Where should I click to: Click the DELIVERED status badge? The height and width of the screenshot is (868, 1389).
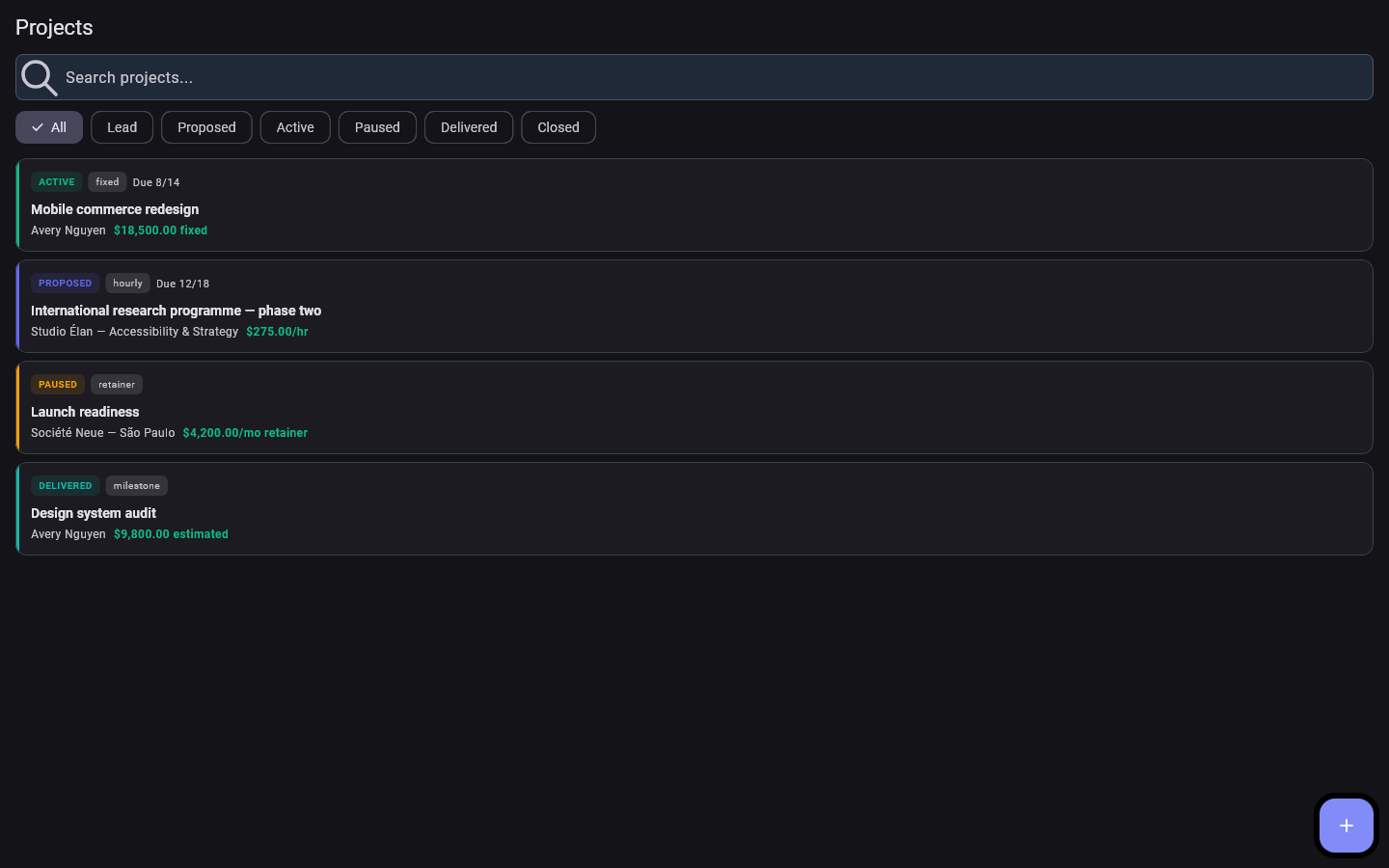66,486
